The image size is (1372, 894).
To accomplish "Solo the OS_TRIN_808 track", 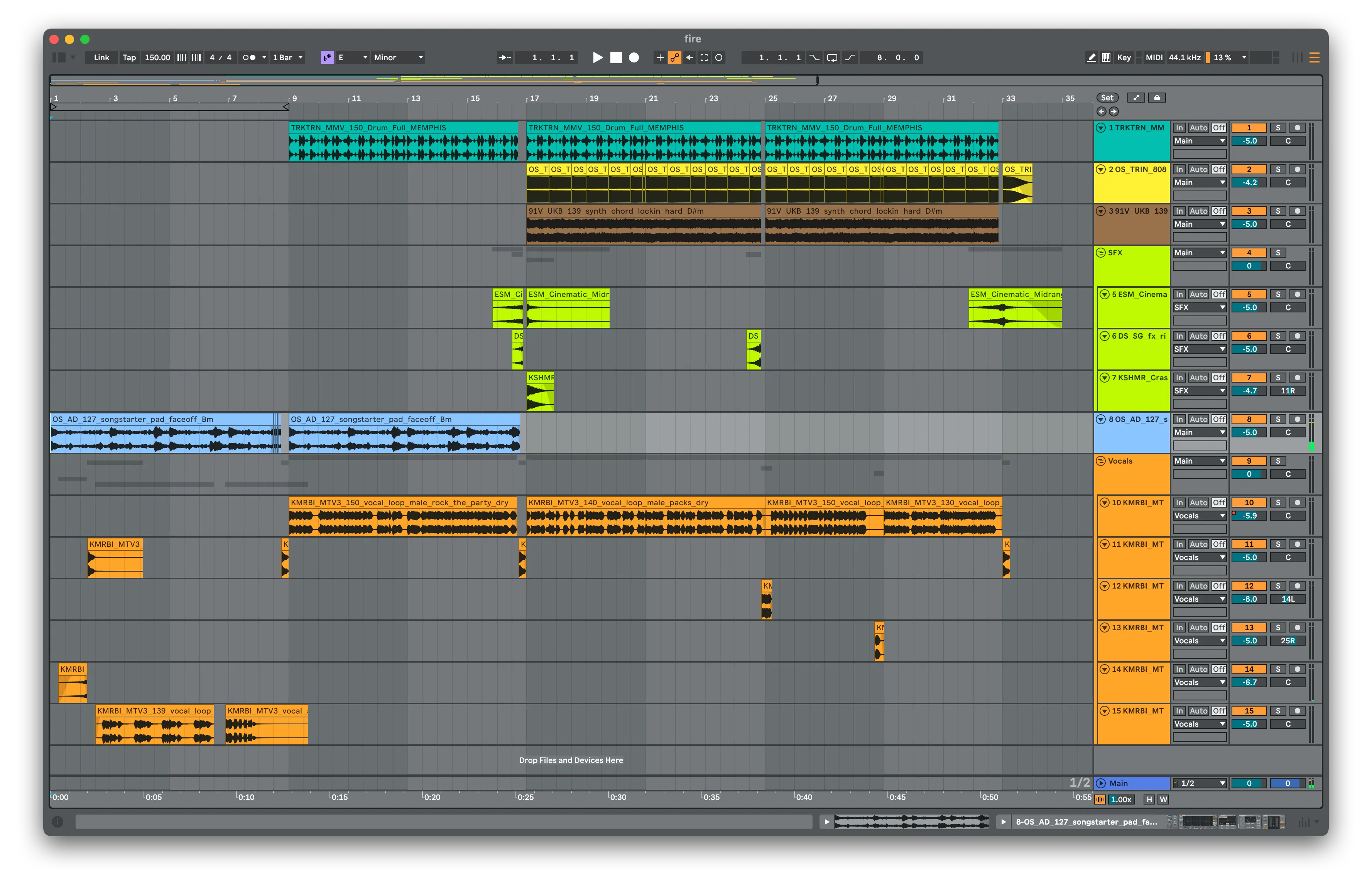I will 1278,169.
